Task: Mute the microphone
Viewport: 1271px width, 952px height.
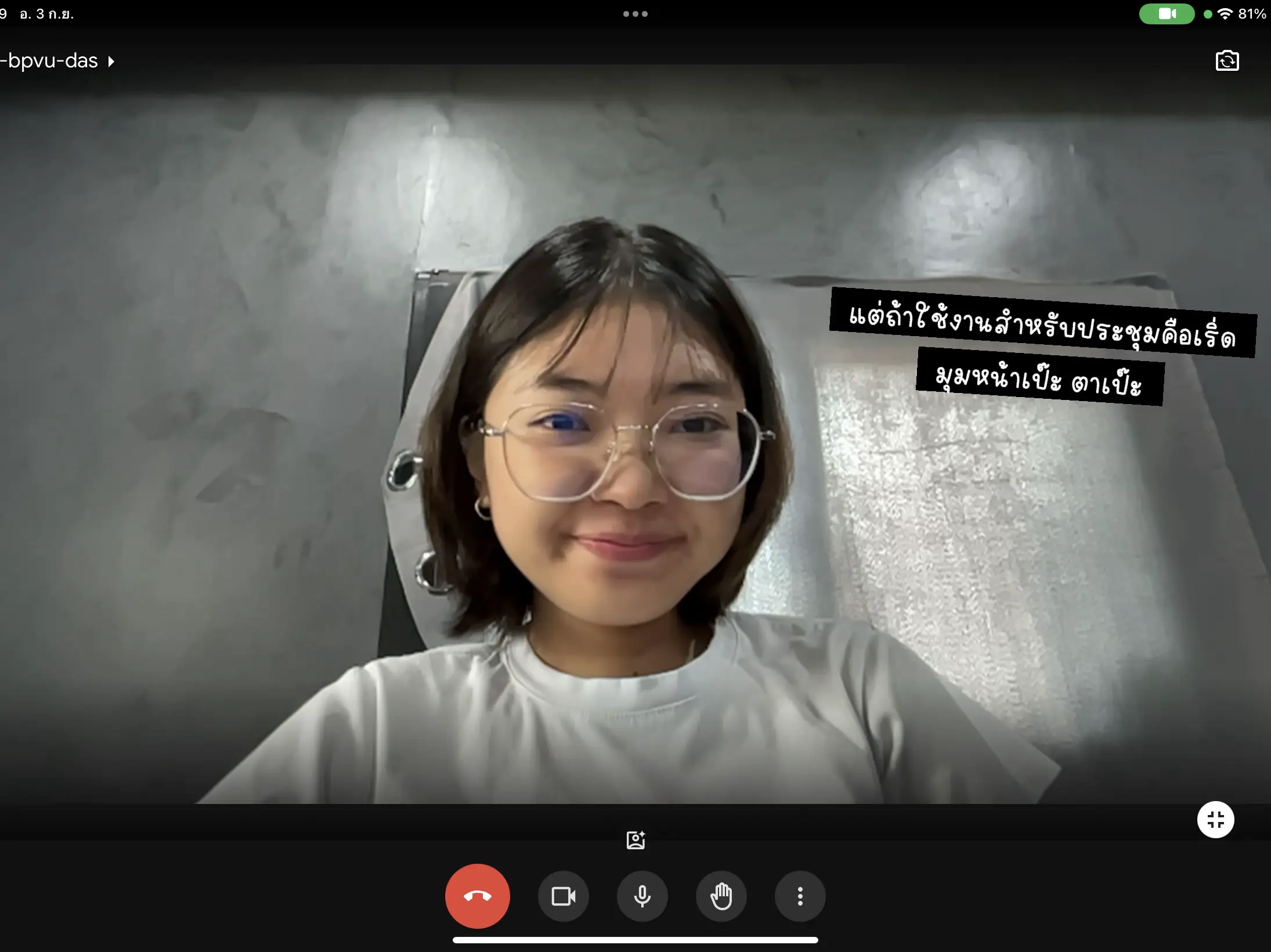Action: (x=642, y=896)
